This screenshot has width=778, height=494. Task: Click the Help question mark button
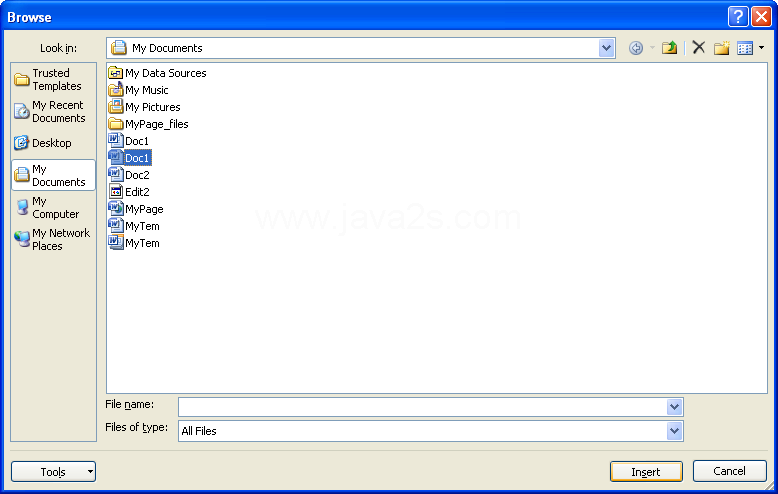pos(738,17)
